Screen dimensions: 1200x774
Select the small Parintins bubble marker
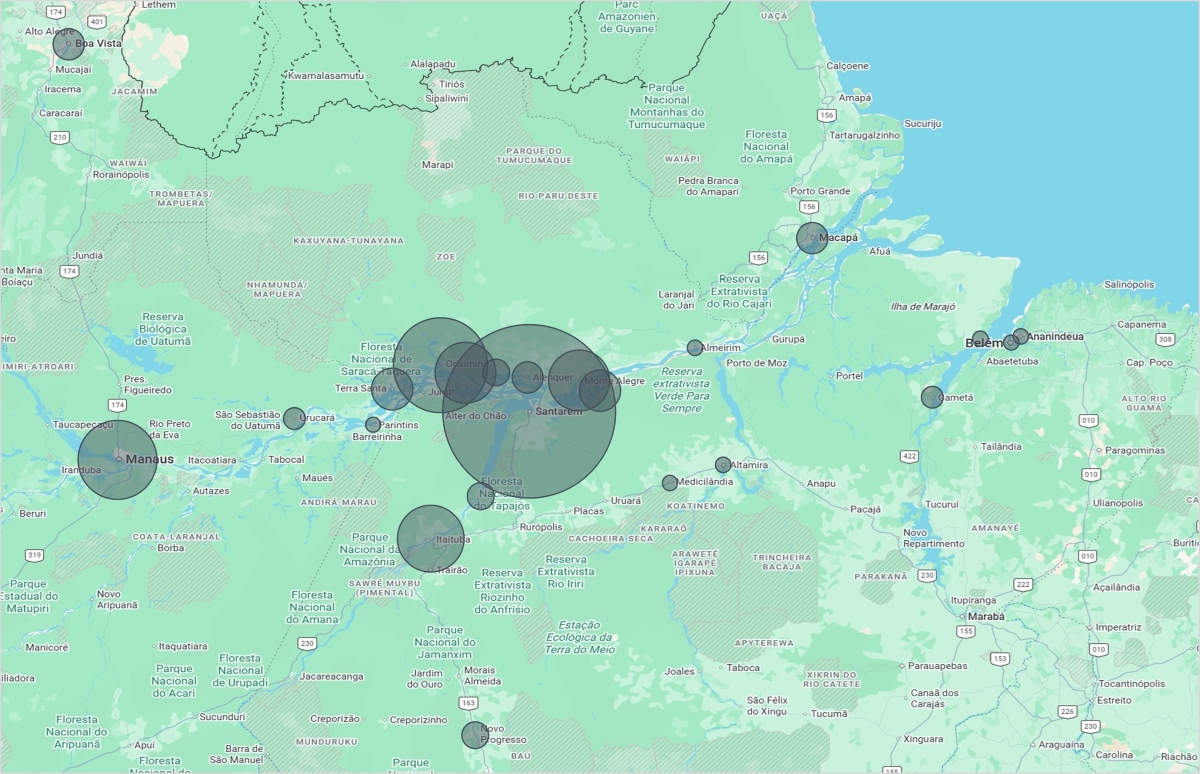(x=373, y=425)
